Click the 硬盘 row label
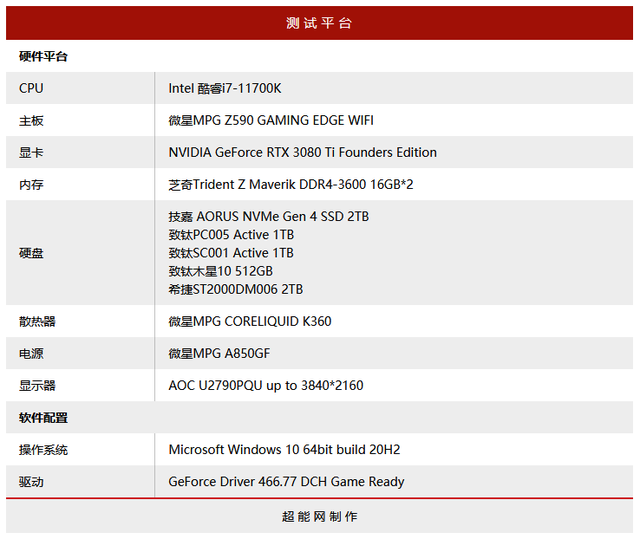 pyautogui.click(x=31, y=253)
